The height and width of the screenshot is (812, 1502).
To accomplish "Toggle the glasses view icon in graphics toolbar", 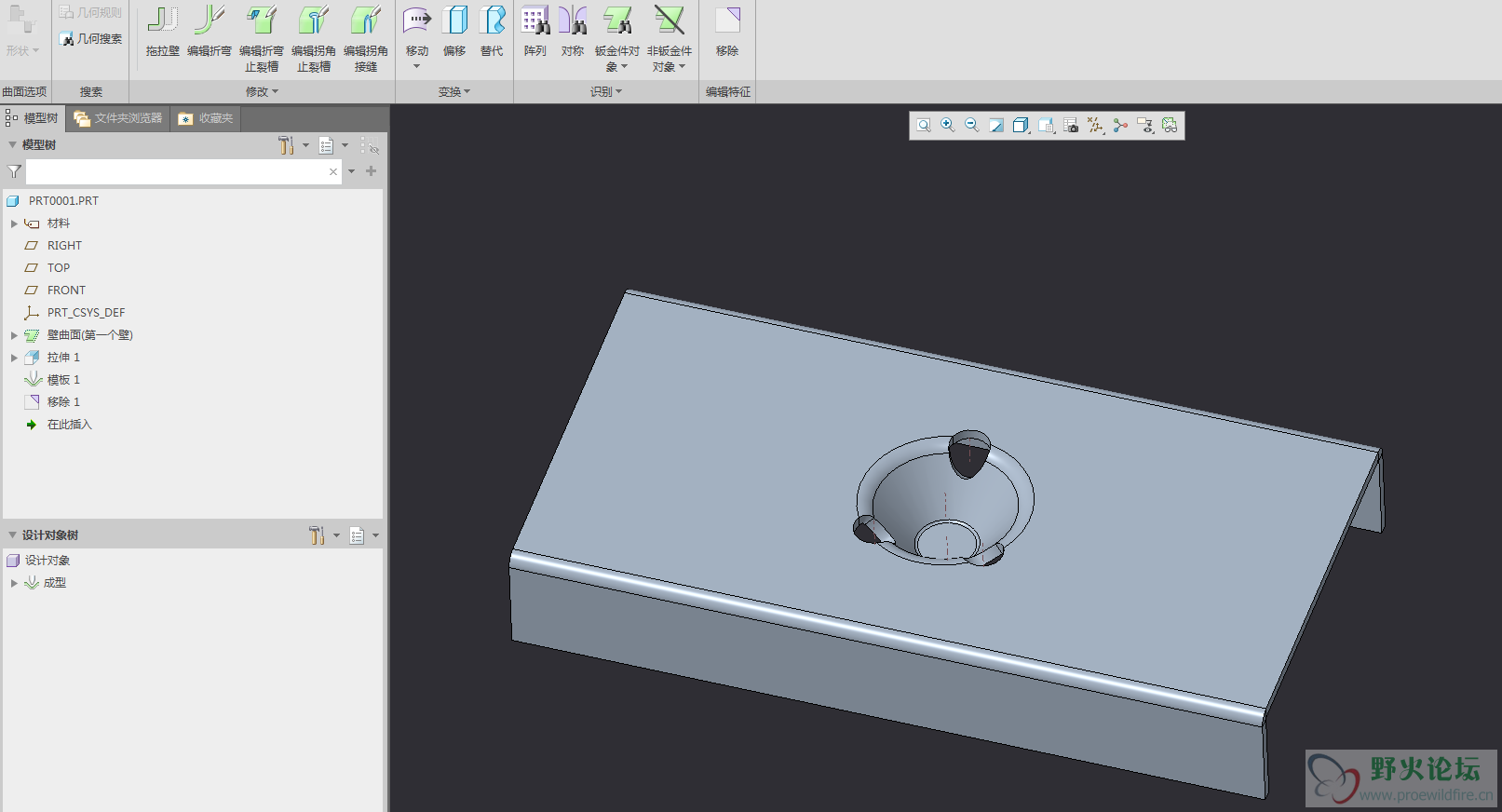I will [x=1170, y=126].
